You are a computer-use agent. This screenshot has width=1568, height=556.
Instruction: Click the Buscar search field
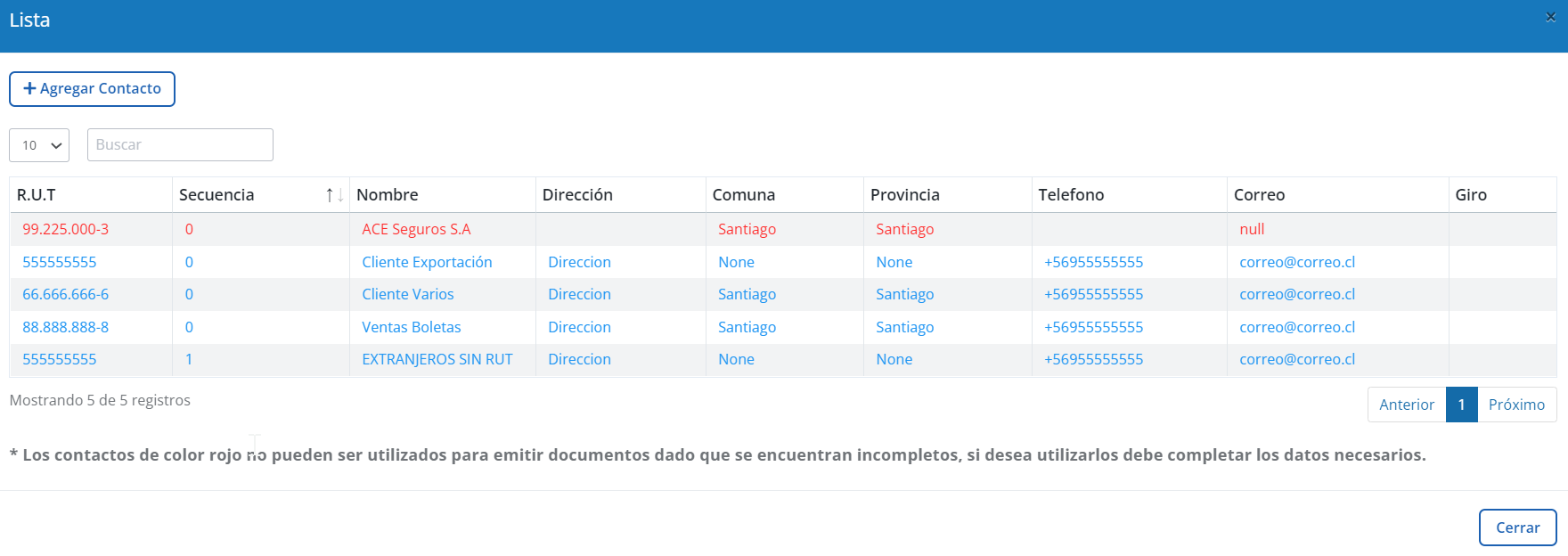pyautogui.click(x=180, y=145)
